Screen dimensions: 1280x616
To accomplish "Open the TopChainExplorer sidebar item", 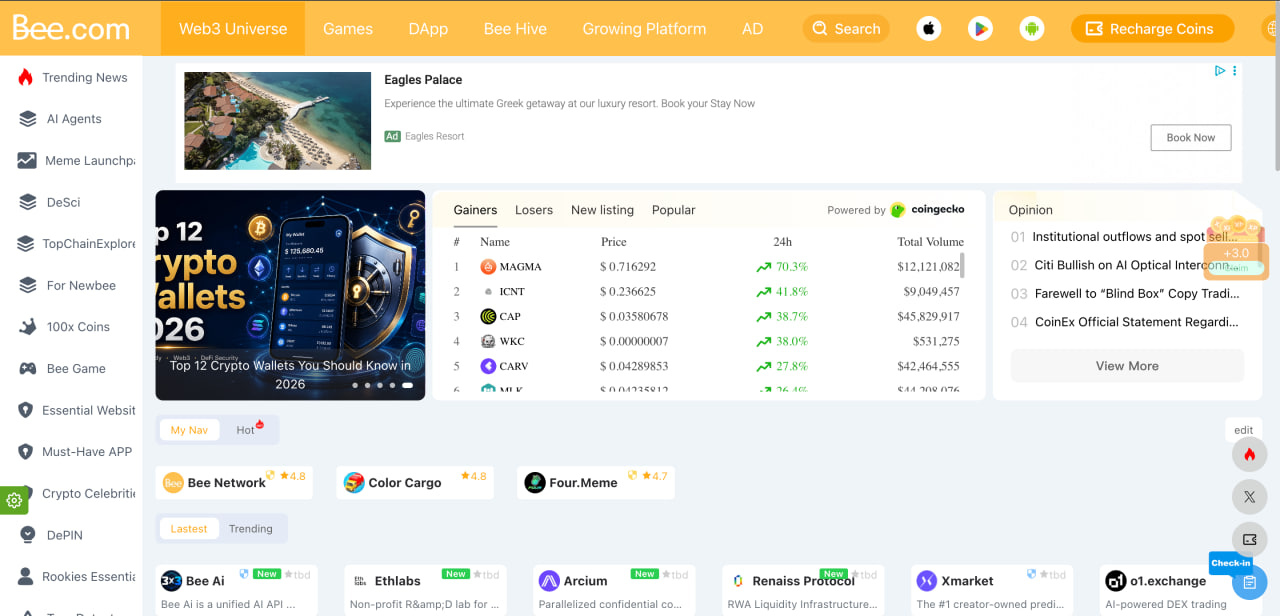I will (x=77, y=244).
